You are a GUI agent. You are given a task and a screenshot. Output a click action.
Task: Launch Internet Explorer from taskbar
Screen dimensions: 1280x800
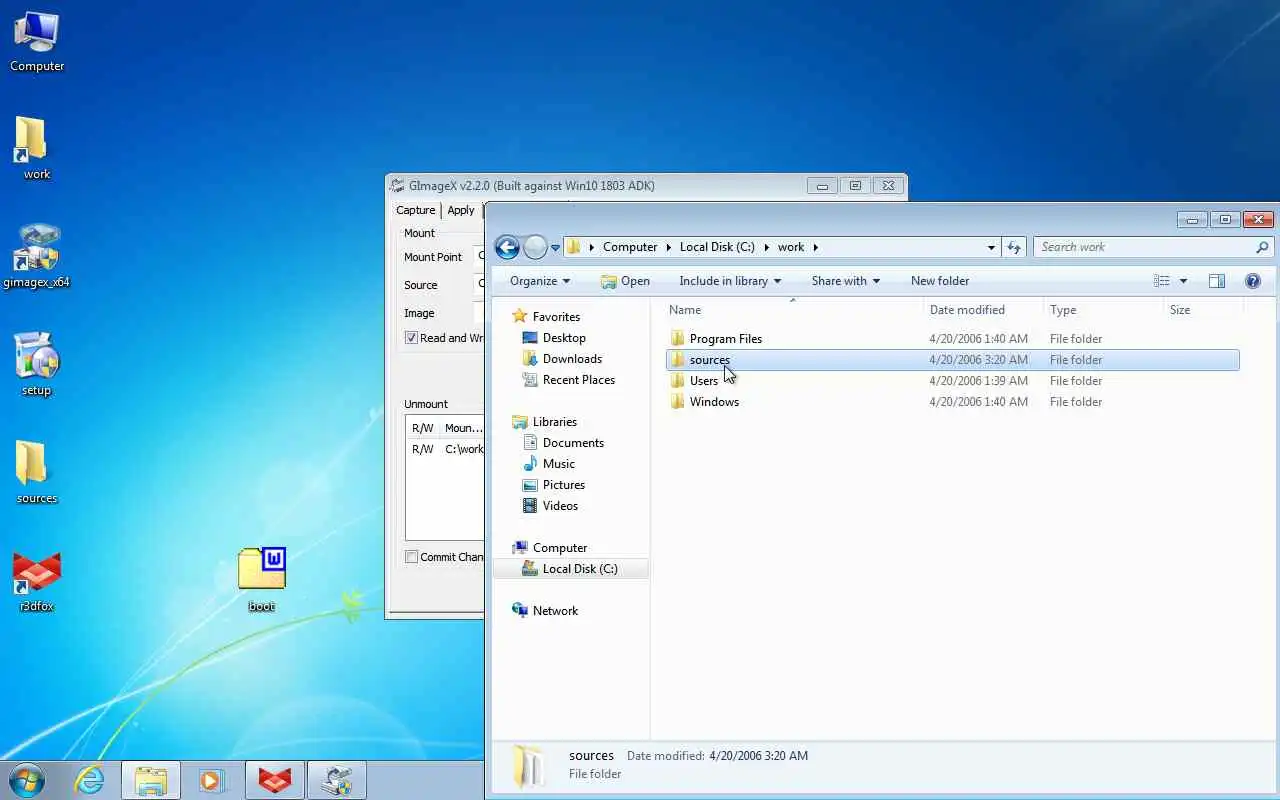[x=90, y=780]
